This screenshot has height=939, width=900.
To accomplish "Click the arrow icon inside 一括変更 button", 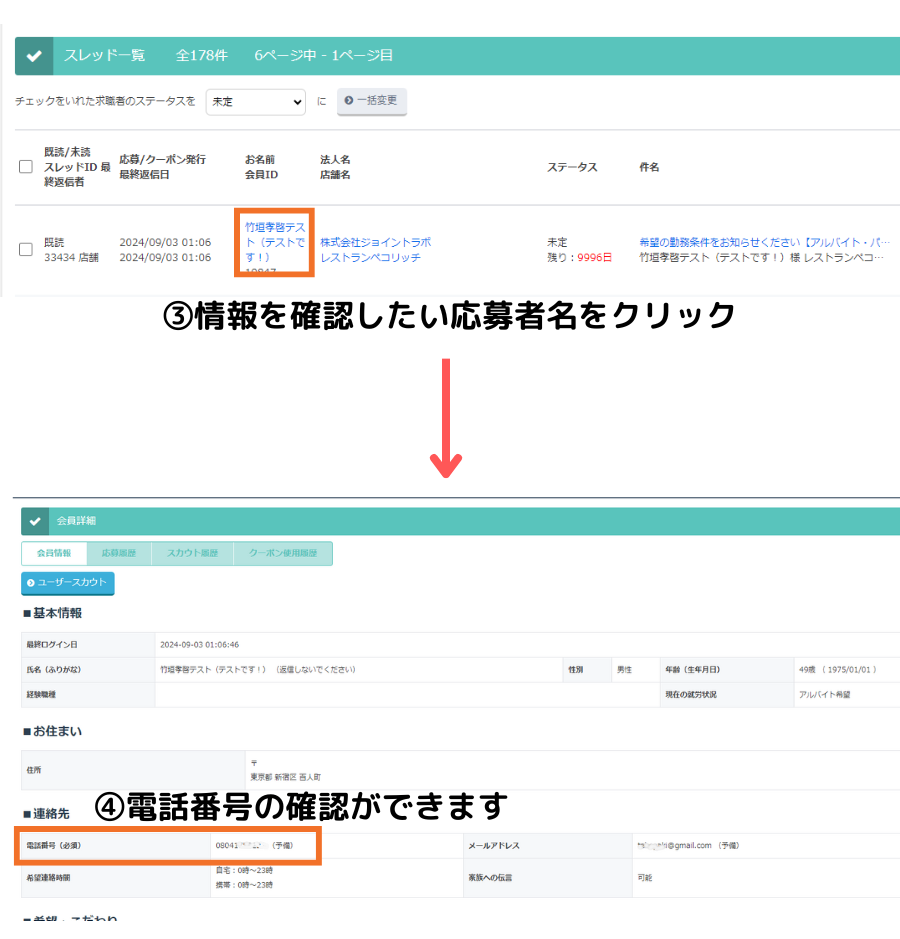I will pyautogui.click(x=350, y=101).
